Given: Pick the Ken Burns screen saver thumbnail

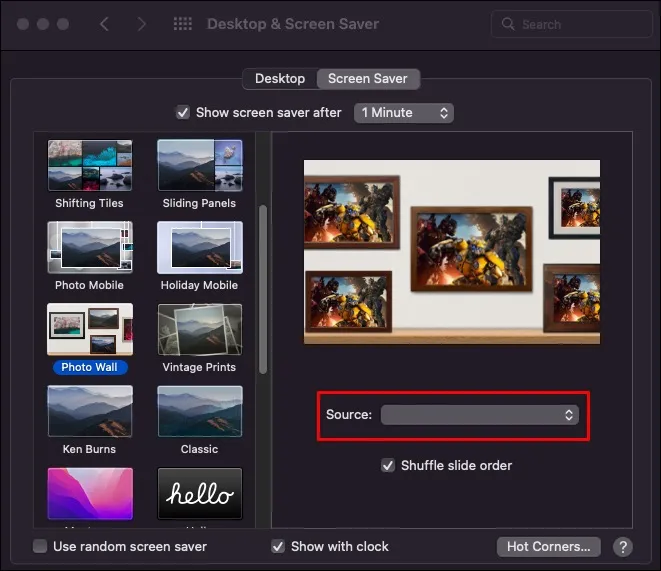Looking at the screenshot, I should 90,411.
